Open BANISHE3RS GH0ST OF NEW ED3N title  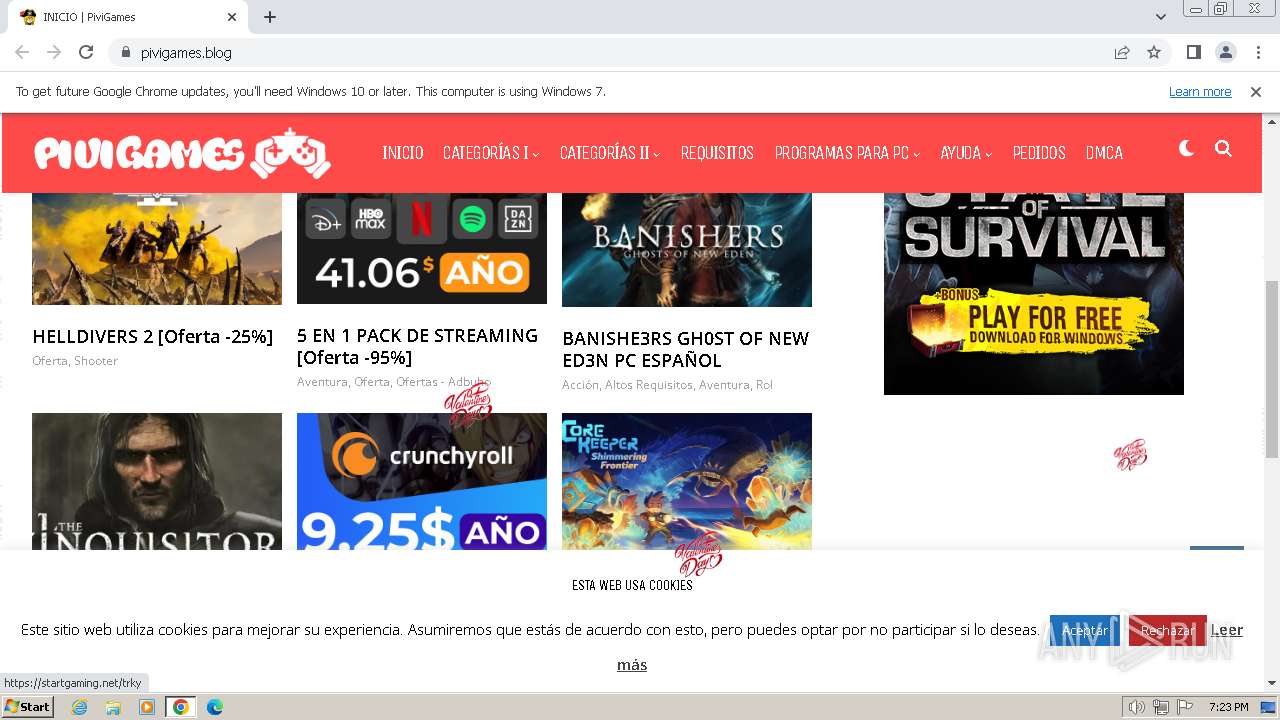(x=685, y=349)
